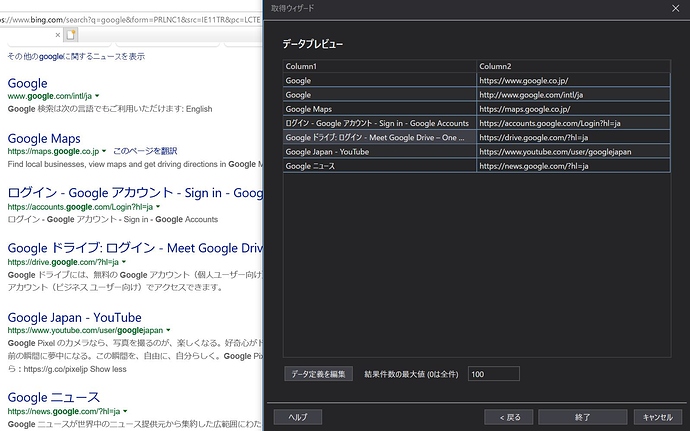Click 'その他のgoogleに関するニュースを表示' link

[76, 56]
